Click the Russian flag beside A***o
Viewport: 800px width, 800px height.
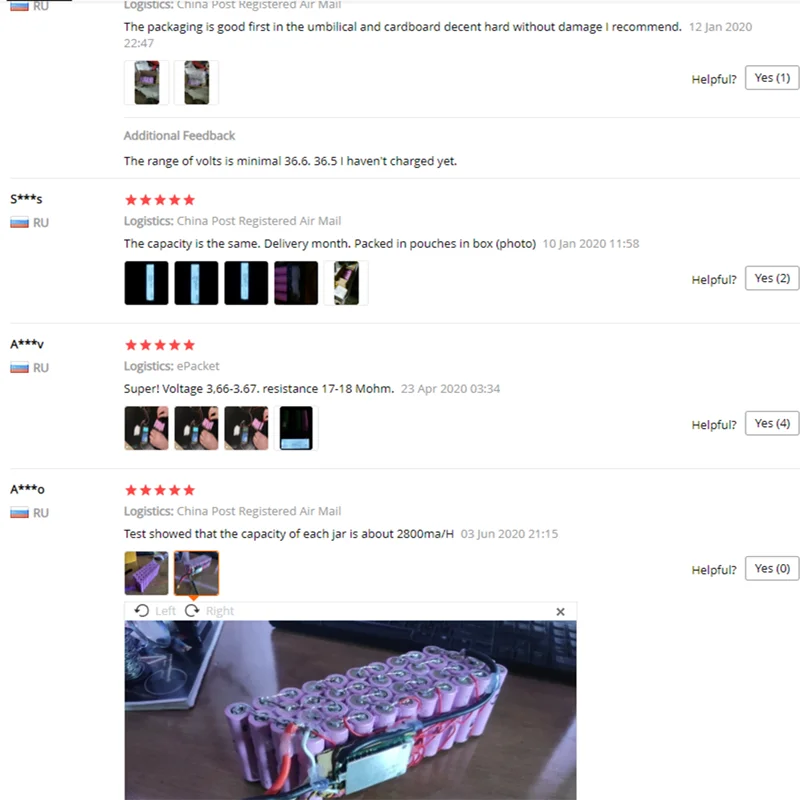(x=19, y=513)
